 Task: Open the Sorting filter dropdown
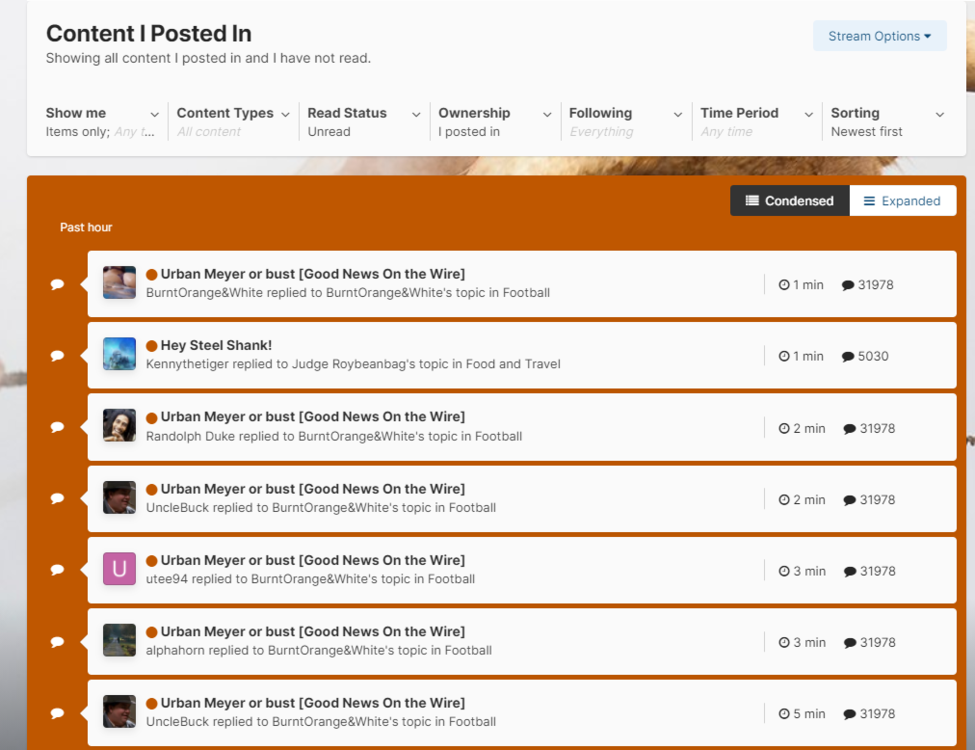(887, 122)
